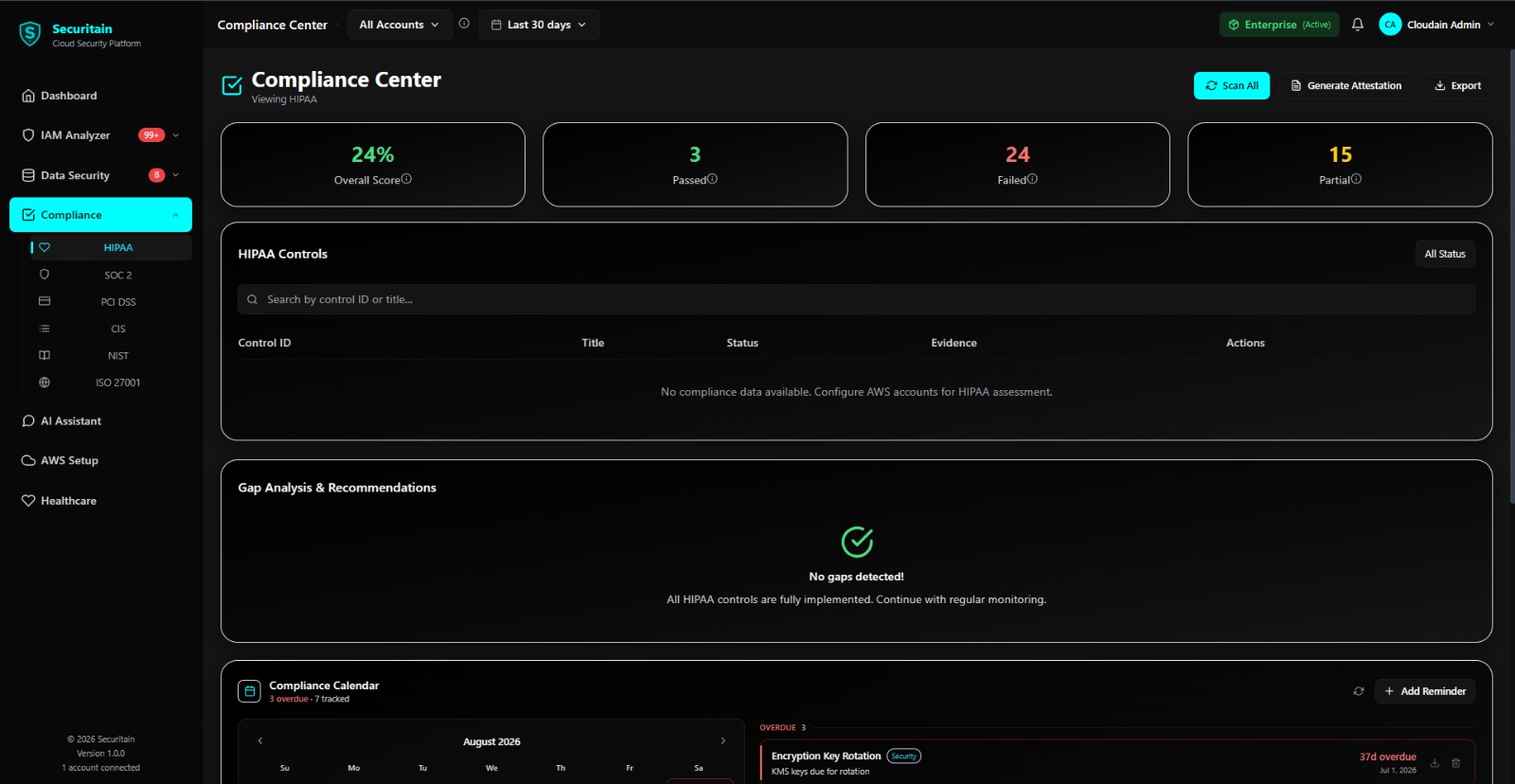Open Data Security section

pos(76,175)
